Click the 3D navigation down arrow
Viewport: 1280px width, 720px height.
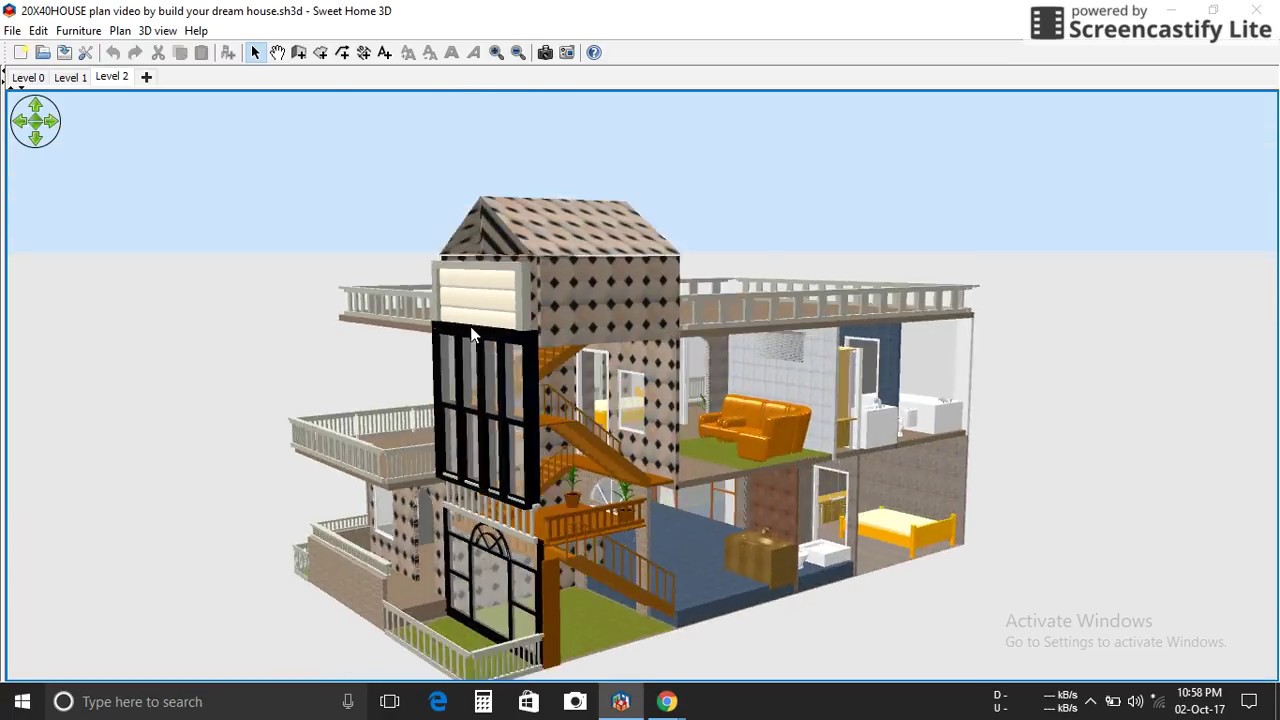36,138
